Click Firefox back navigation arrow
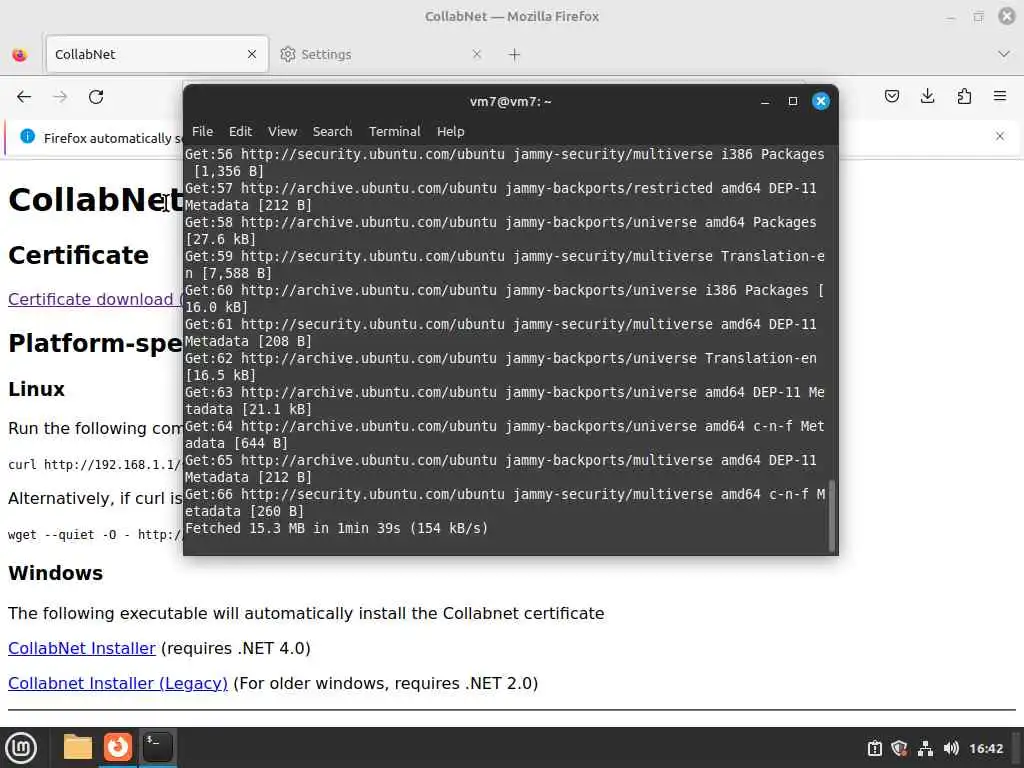This screenshot has height=768, width=1024. coord(24,97)
